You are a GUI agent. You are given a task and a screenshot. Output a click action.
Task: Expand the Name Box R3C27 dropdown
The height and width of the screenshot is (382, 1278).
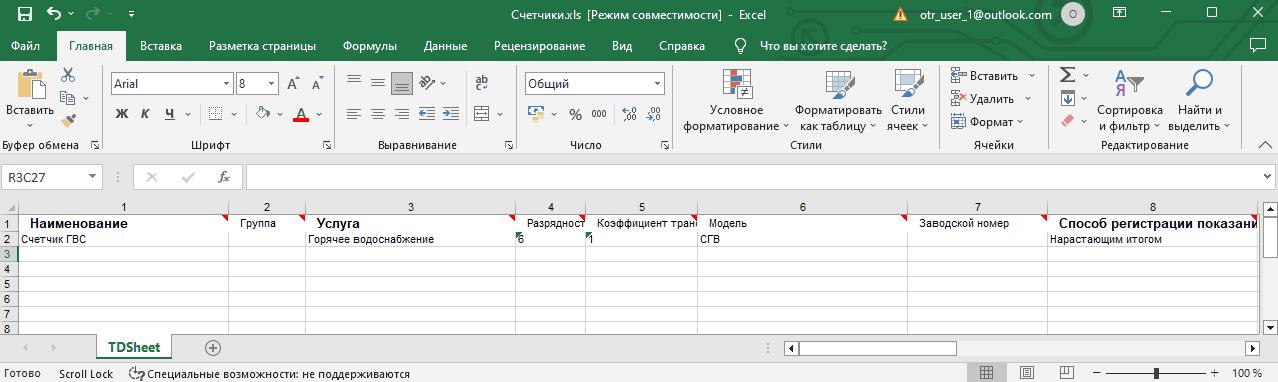click(x=93, y=177)
